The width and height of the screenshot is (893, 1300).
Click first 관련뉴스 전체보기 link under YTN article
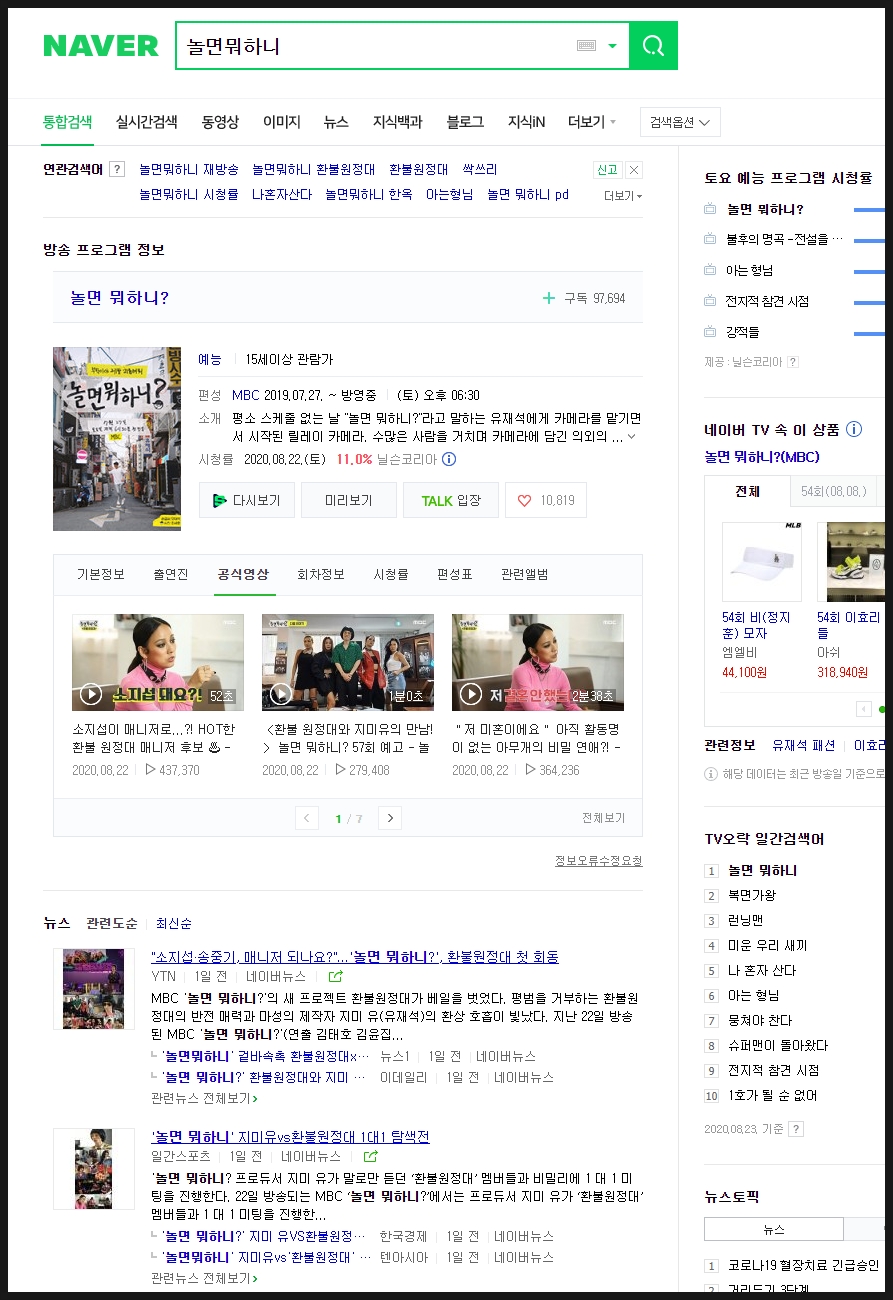coord(204,1098)
